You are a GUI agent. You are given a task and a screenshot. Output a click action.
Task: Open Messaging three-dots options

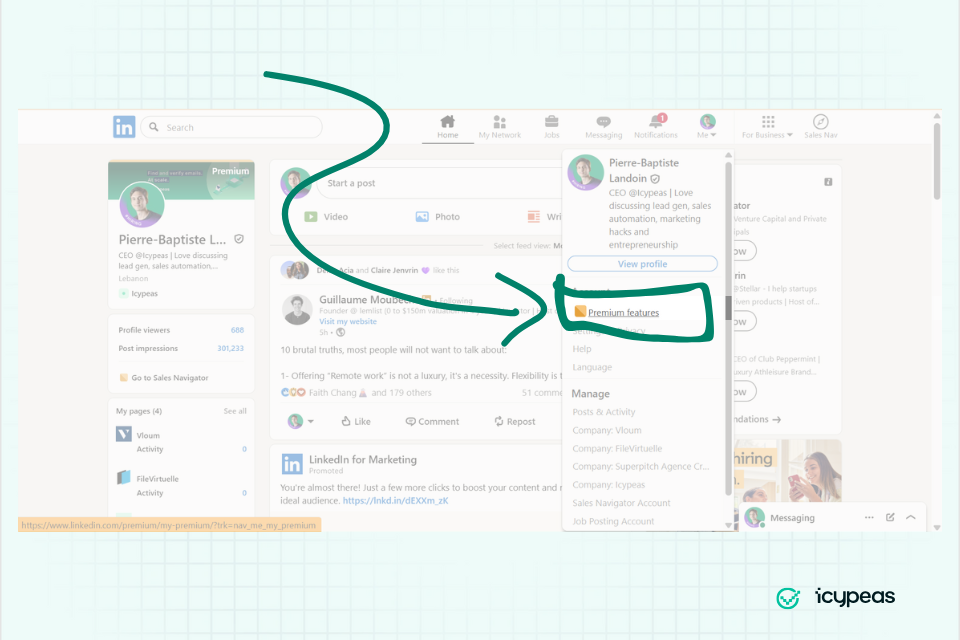869,518
